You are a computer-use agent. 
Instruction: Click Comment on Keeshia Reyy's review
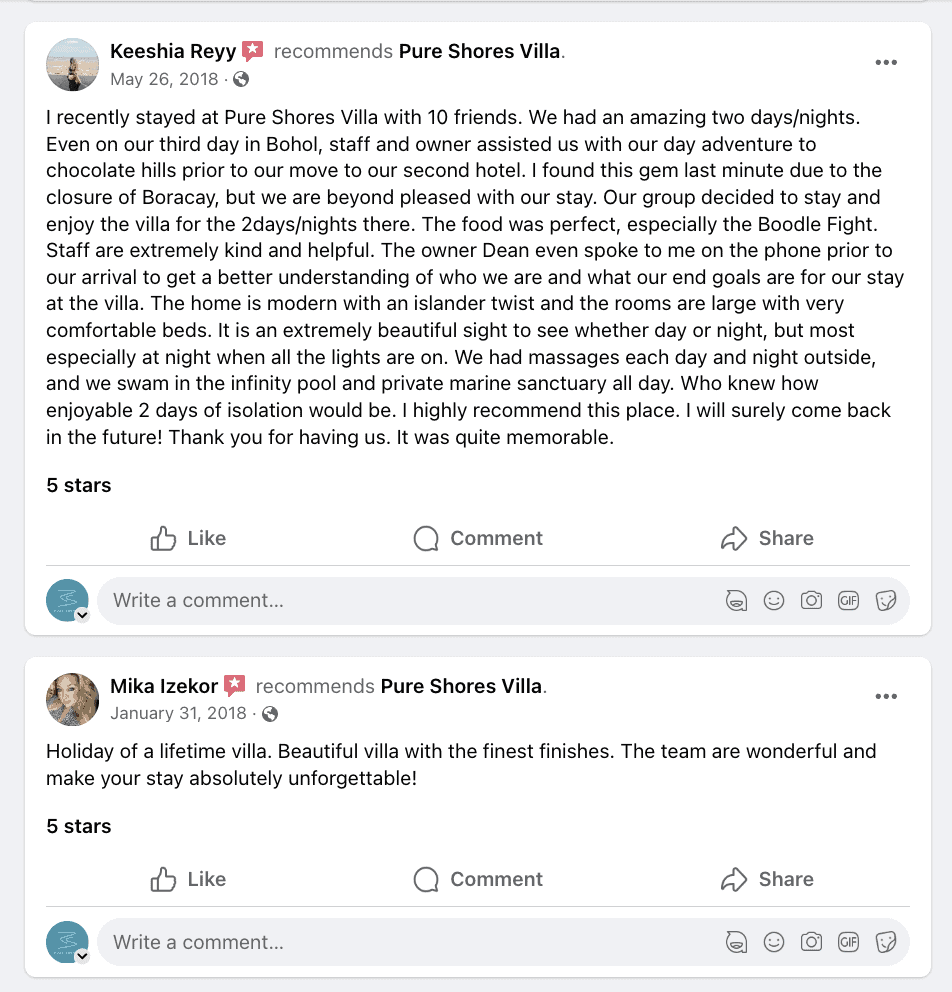[478, 538]
